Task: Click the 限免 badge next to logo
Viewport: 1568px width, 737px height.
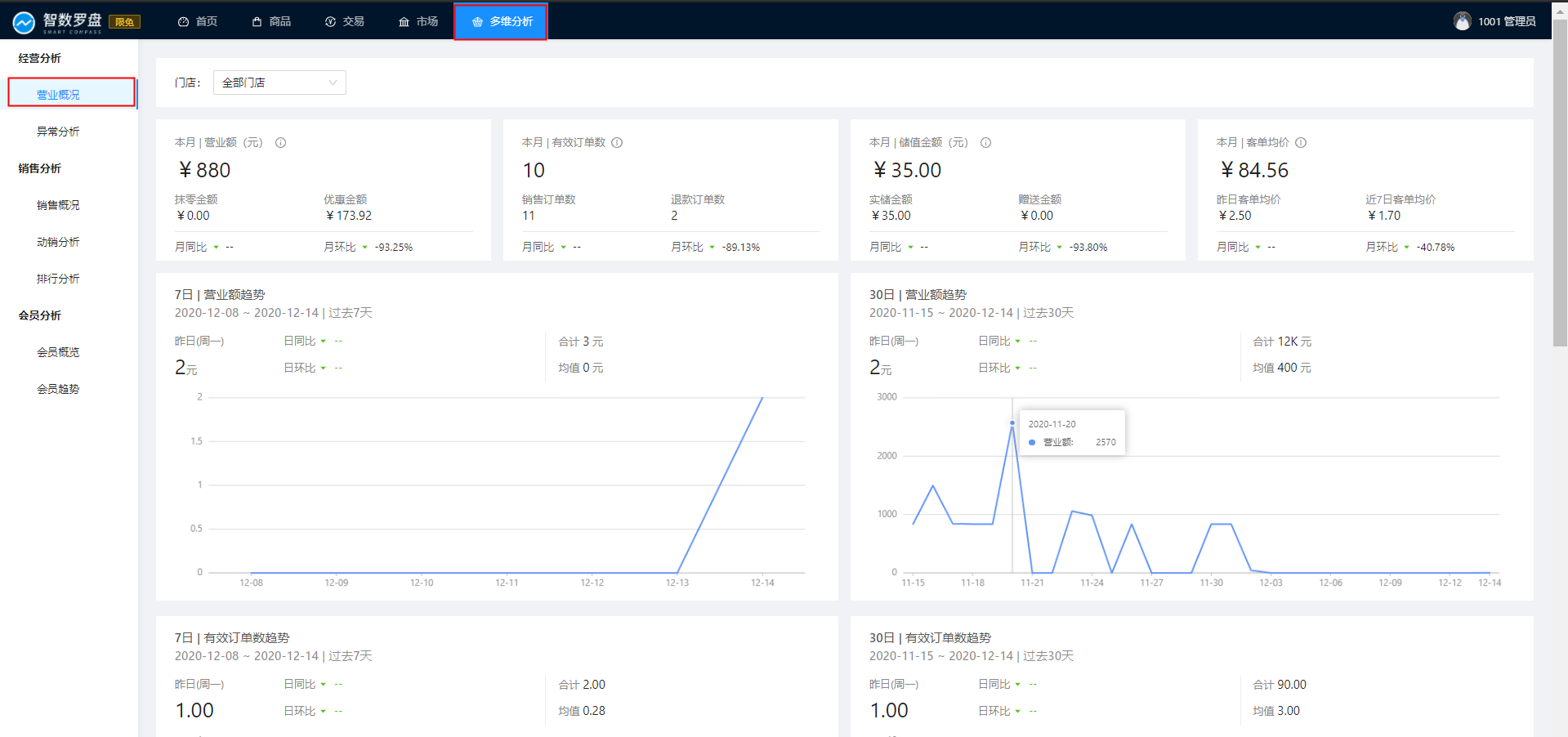Action: click(x=125, y=22)
